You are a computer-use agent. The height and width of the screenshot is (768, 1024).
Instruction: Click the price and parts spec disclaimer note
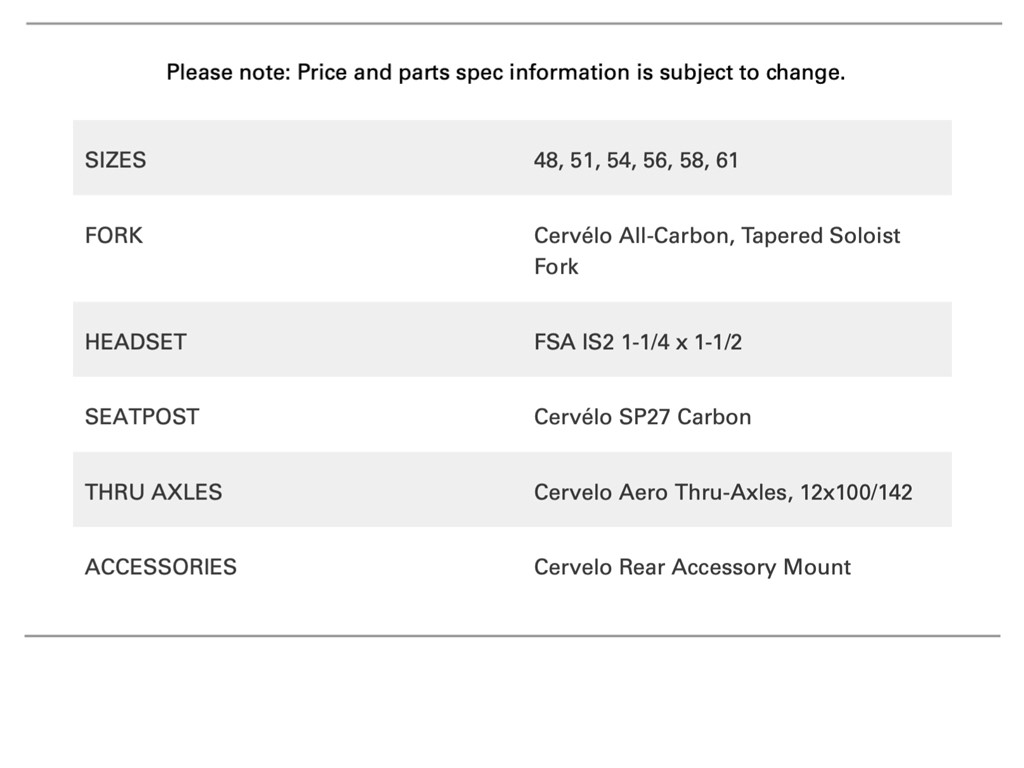(x=505, y=73)
